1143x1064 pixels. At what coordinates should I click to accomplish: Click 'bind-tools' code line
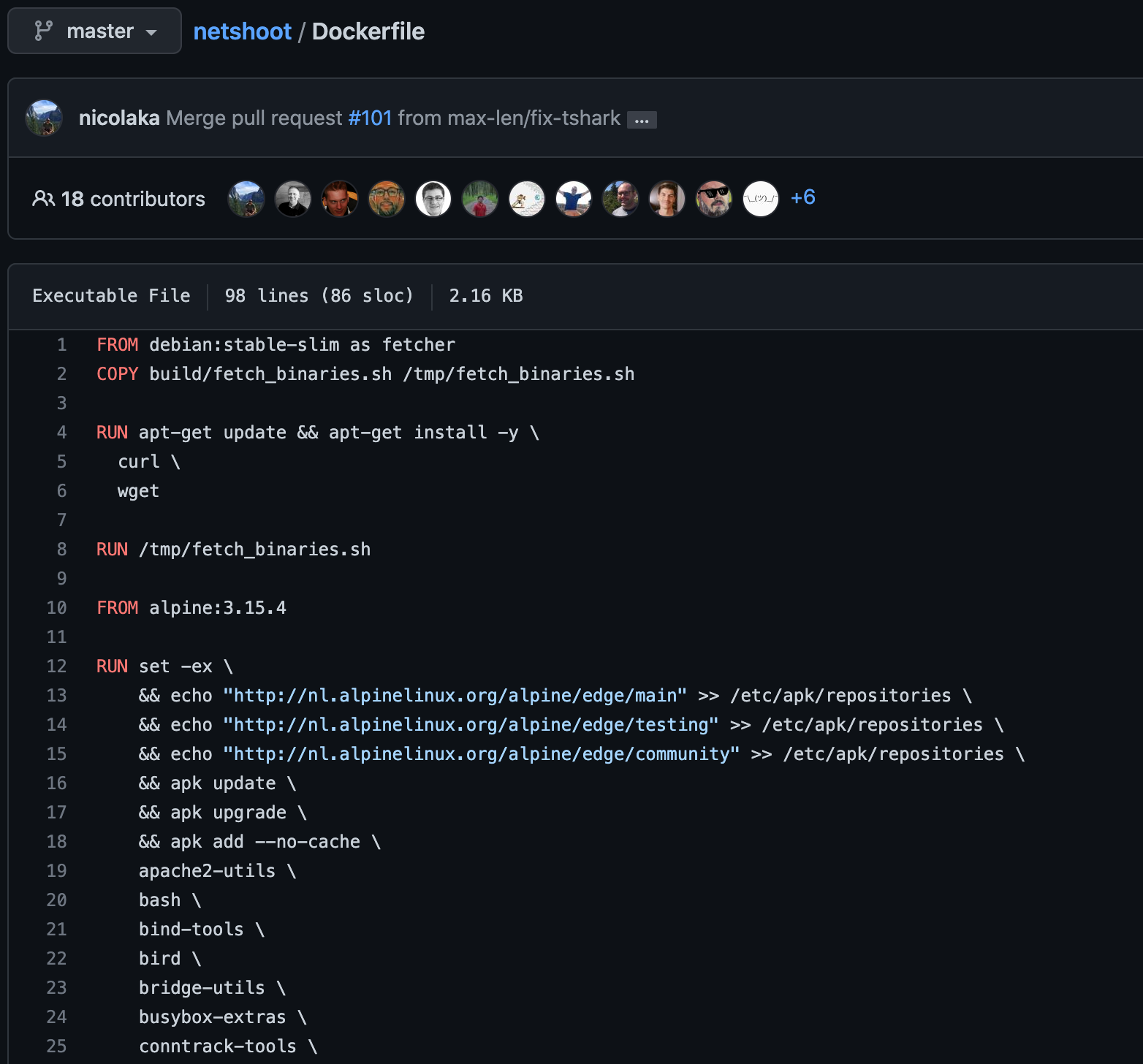[202, 930]
